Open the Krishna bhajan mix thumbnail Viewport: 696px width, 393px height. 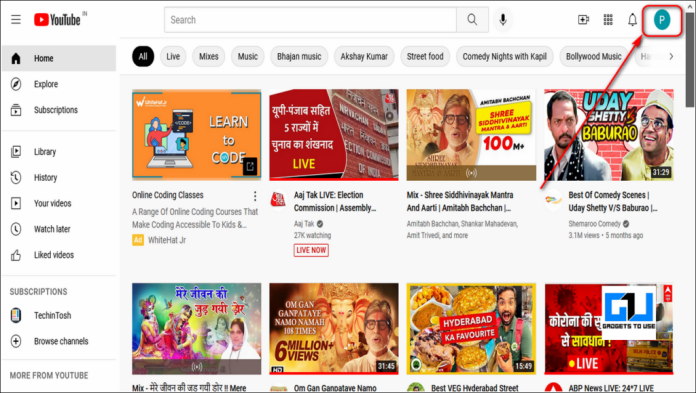pos(197,329)
